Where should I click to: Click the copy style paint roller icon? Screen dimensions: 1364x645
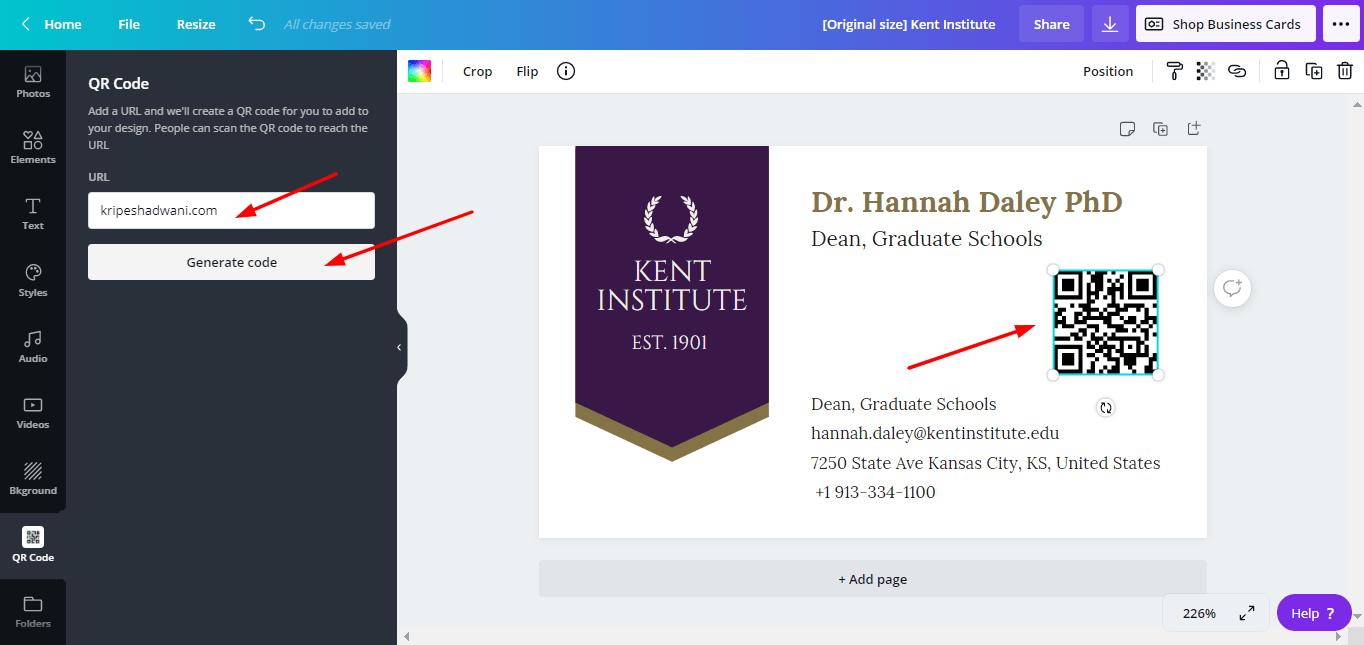pos(1175,71)
